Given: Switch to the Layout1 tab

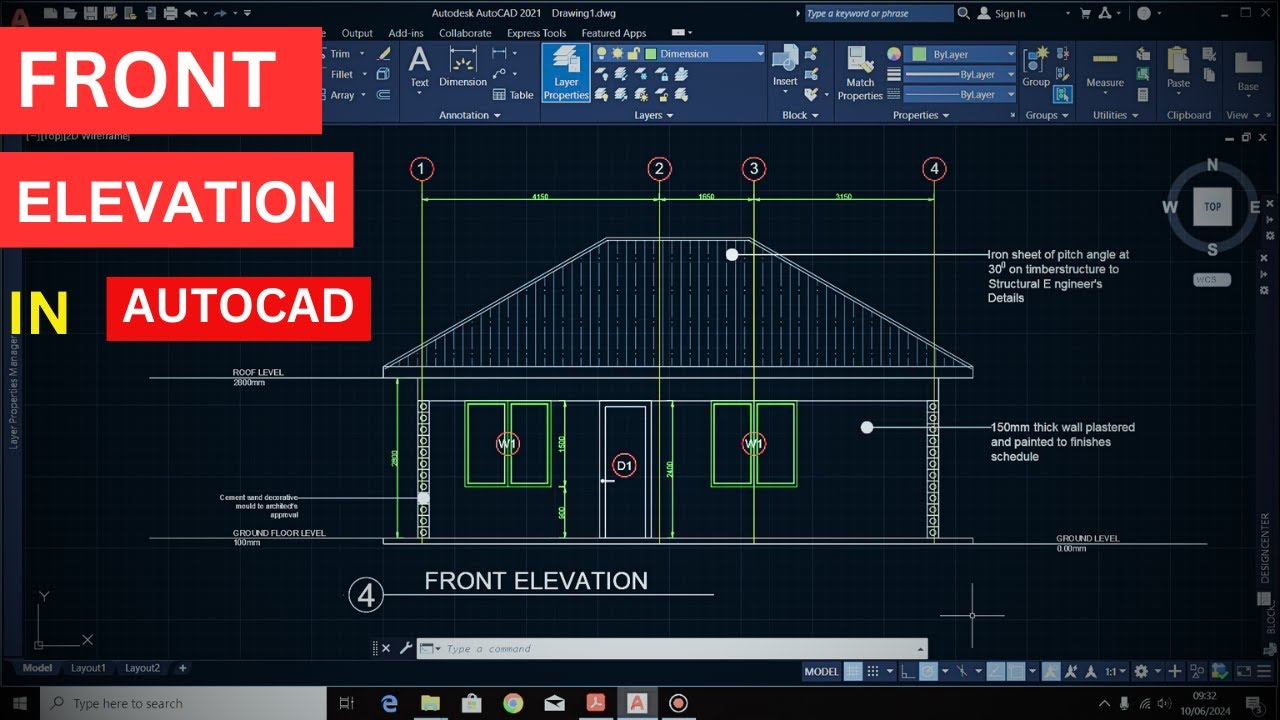Looking at the screenshot, I should coord(88,668).
